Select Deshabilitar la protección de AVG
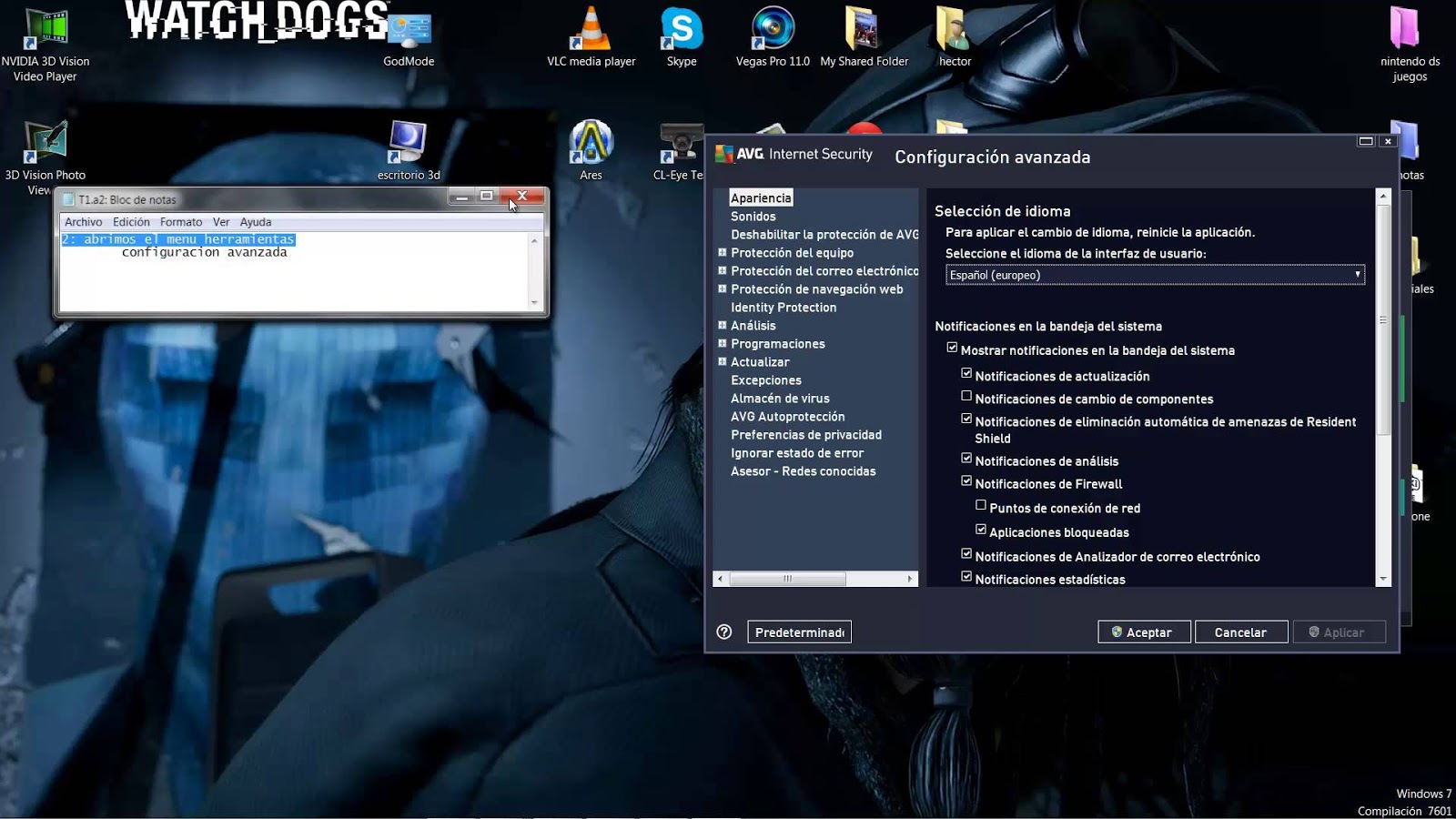Viewport: 1456px width, 819px height. tap(824, 235)
